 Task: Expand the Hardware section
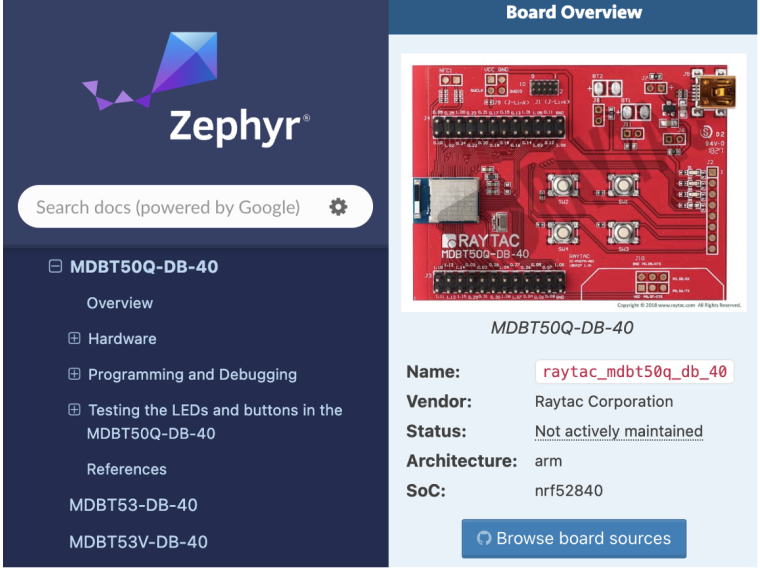tap(74, 339)
